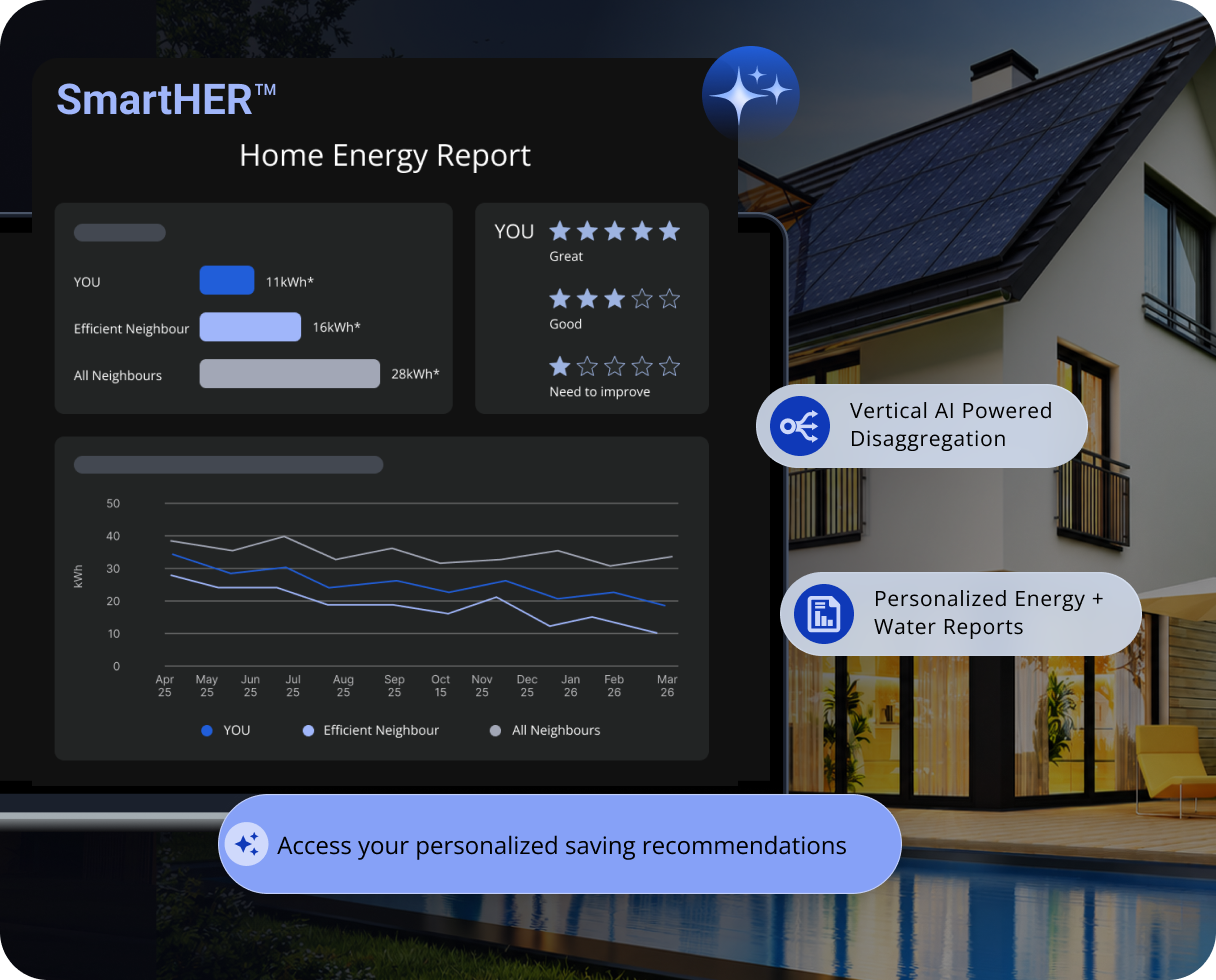
Task: Click Personalized Energy + Water Reports pill
Action: point(961,613)
